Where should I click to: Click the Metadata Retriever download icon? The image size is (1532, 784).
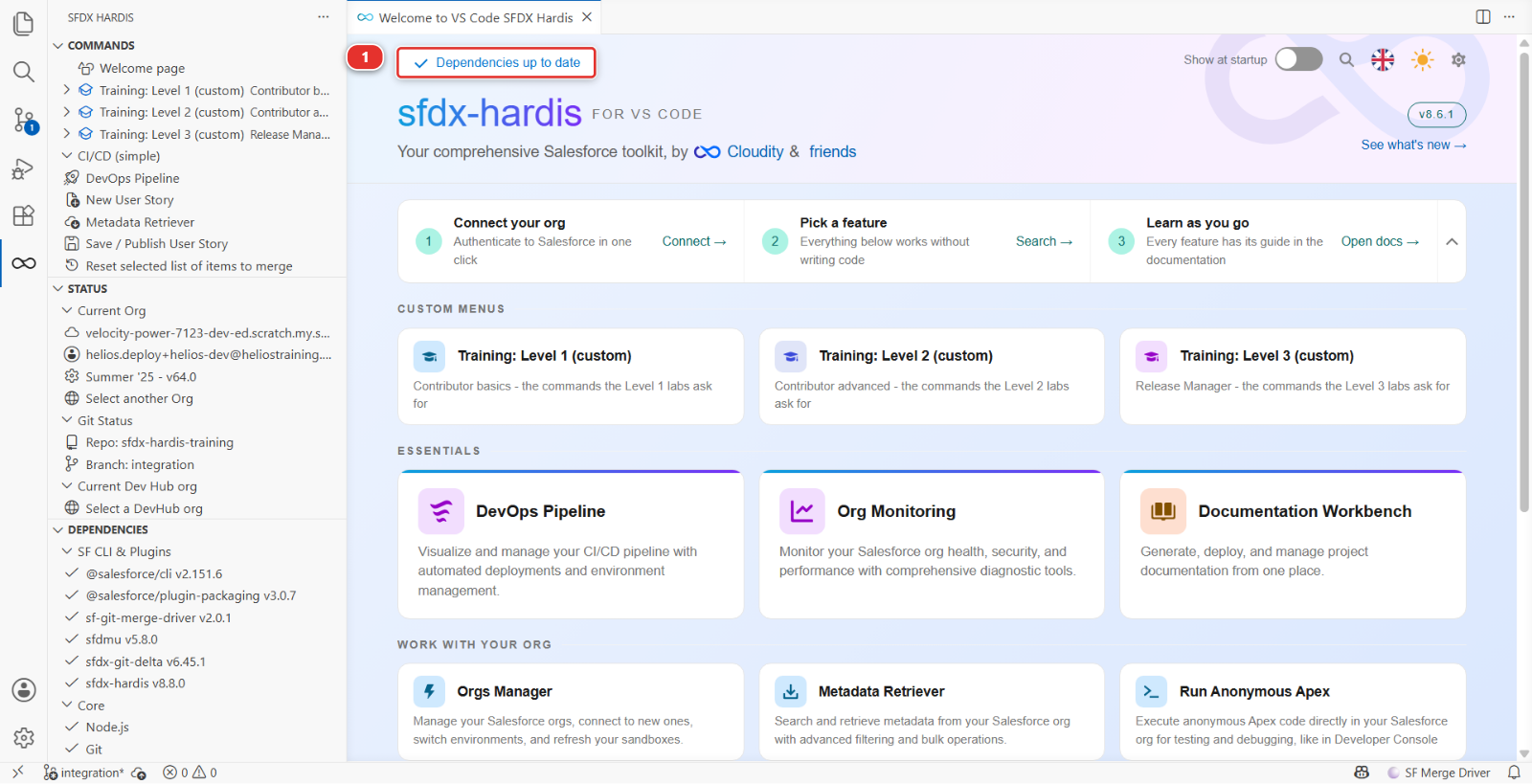coord(790,691)
